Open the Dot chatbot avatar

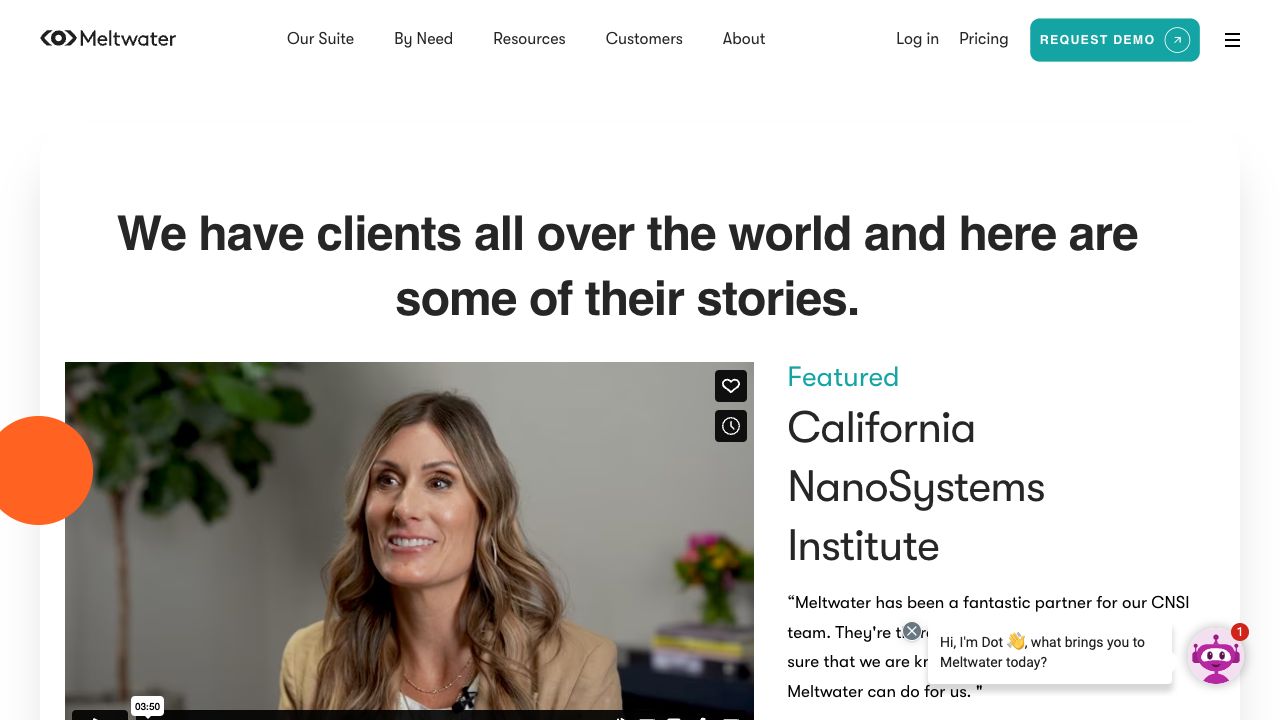point(1215,657)
